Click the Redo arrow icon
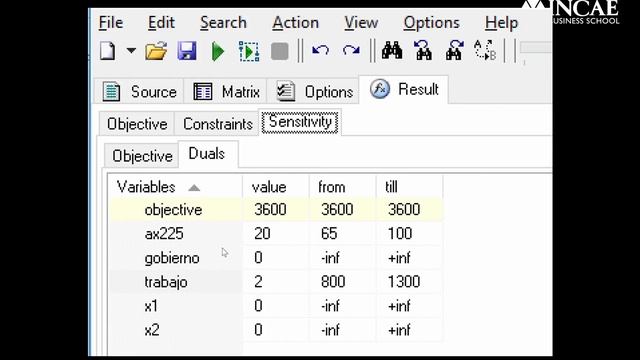The height and width of the screenshot is (360, 640). coord(351,51)
